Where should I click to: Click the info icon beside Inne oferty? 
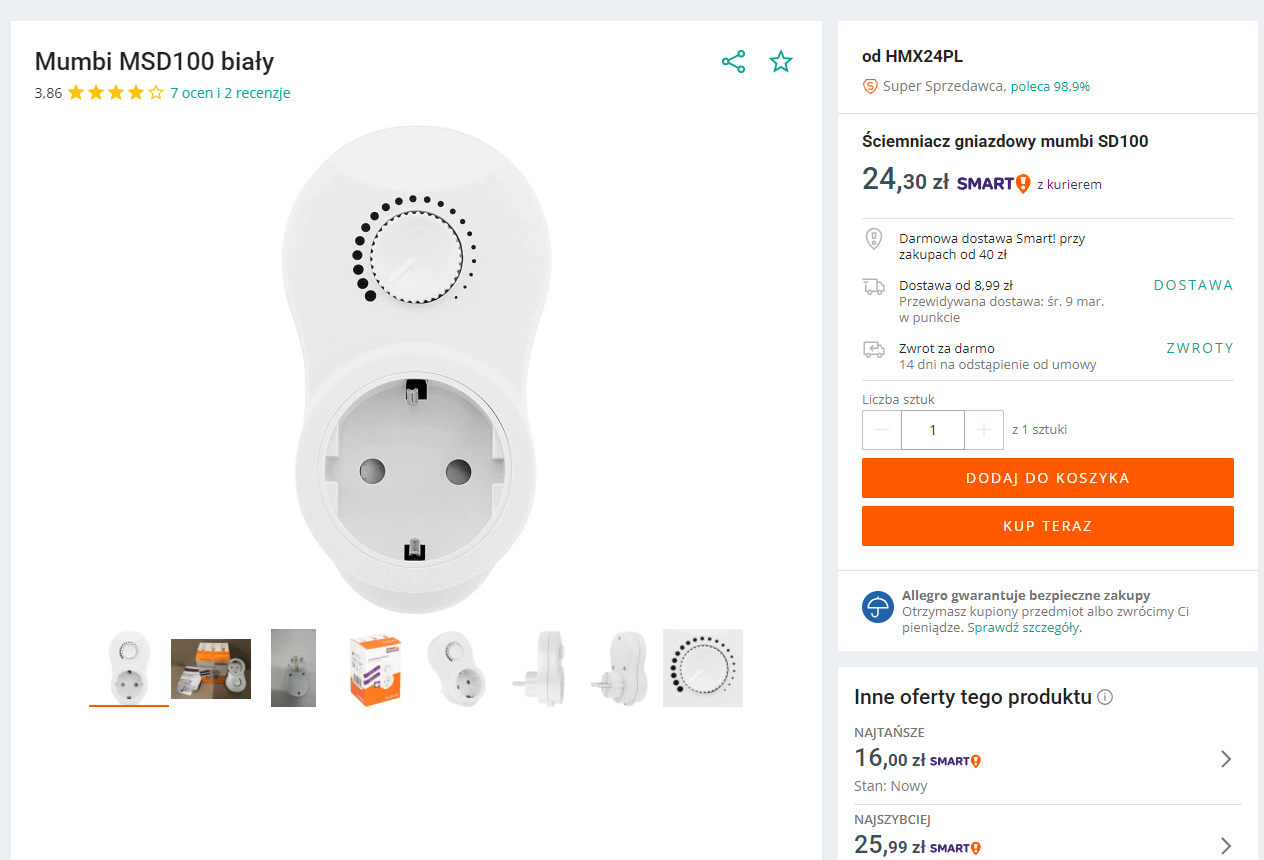(x=1105, y=697)
